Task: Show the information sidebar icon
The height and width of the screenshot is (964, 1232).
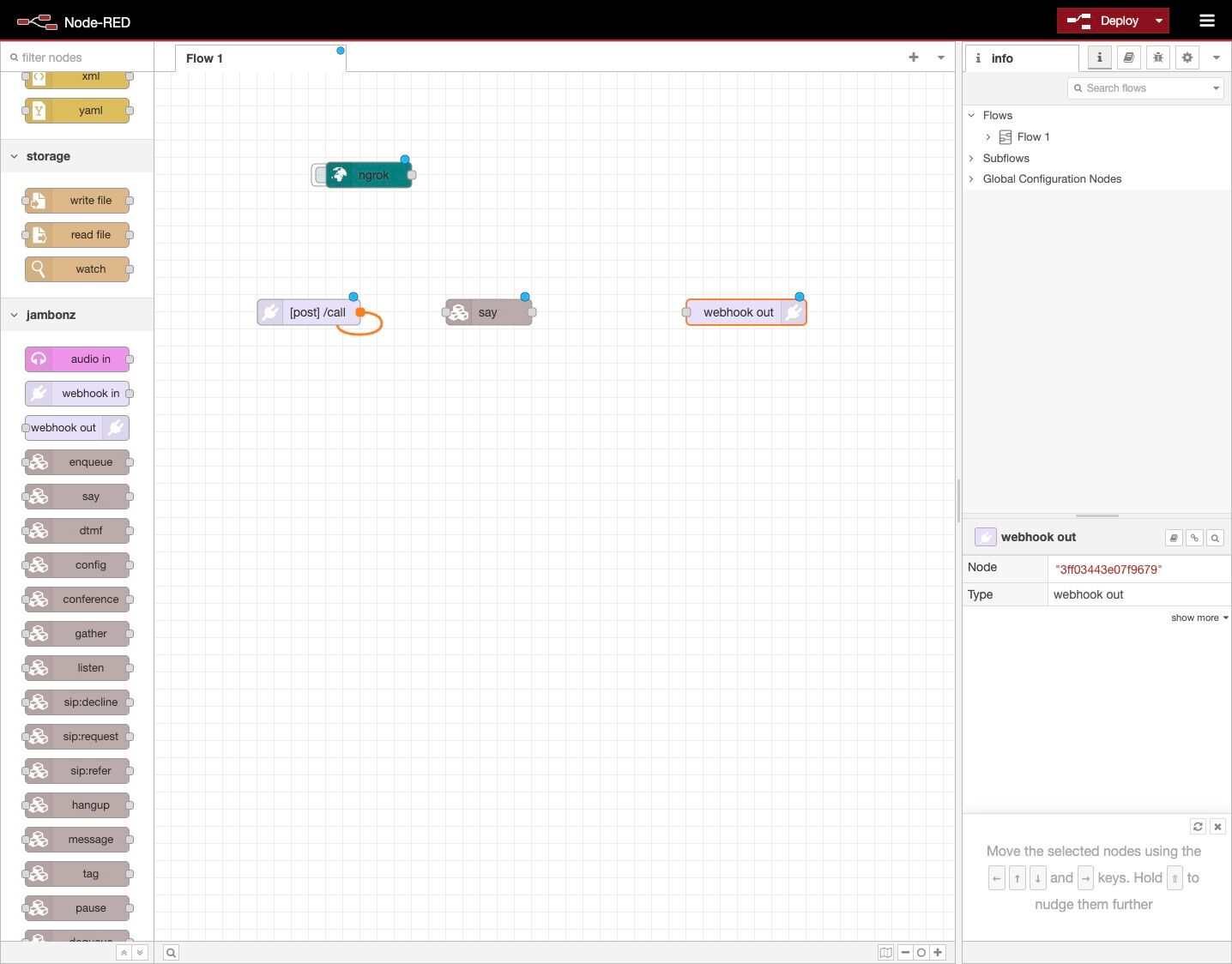Action: [x=1099, y=57]
